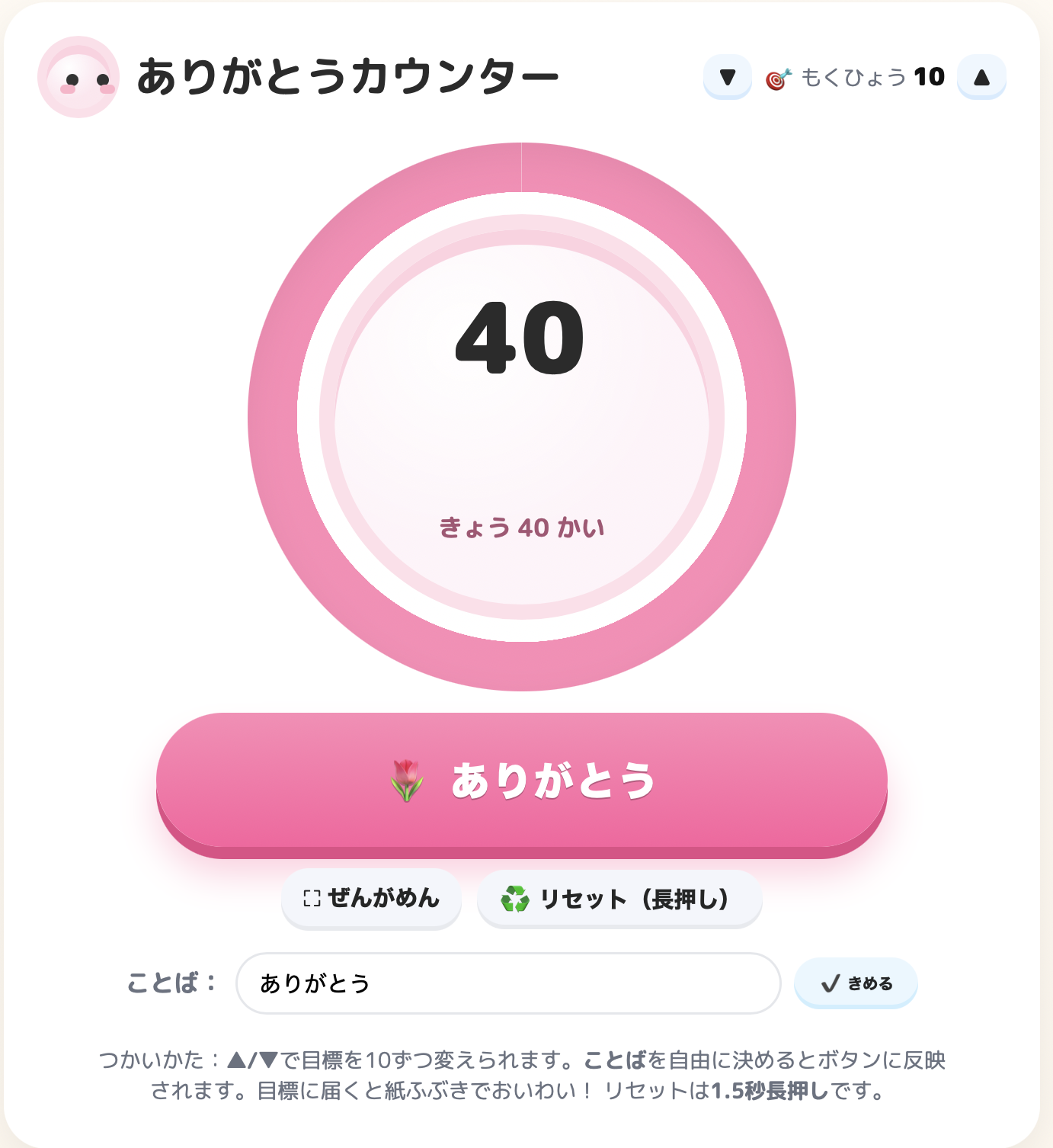
Task: Click the つかいかた usage instructions text
Action: pyautogui.click(x=522, y=1075)
